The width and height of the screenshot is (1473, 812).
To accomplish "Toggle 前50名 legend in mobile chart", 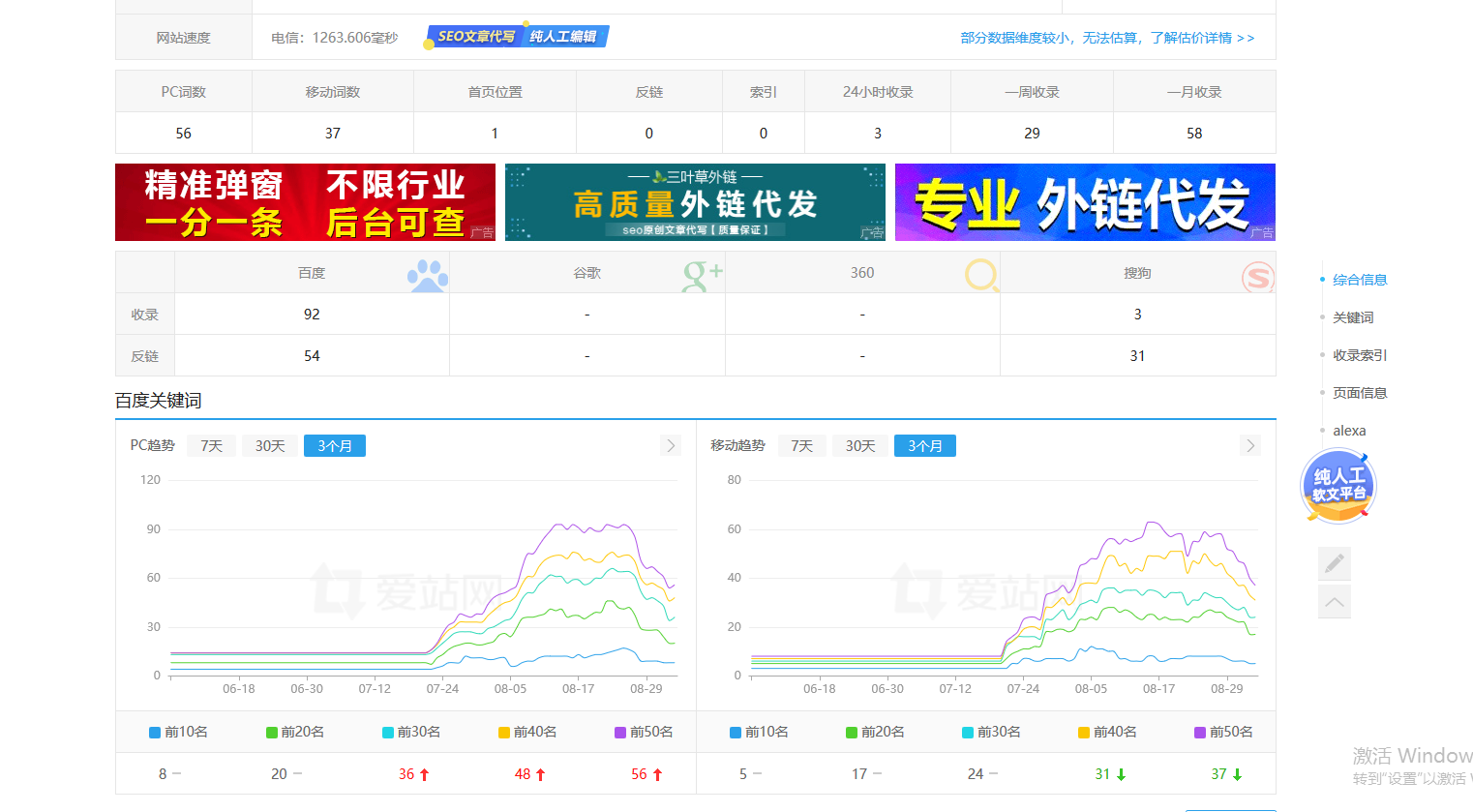I will 1223,732.
